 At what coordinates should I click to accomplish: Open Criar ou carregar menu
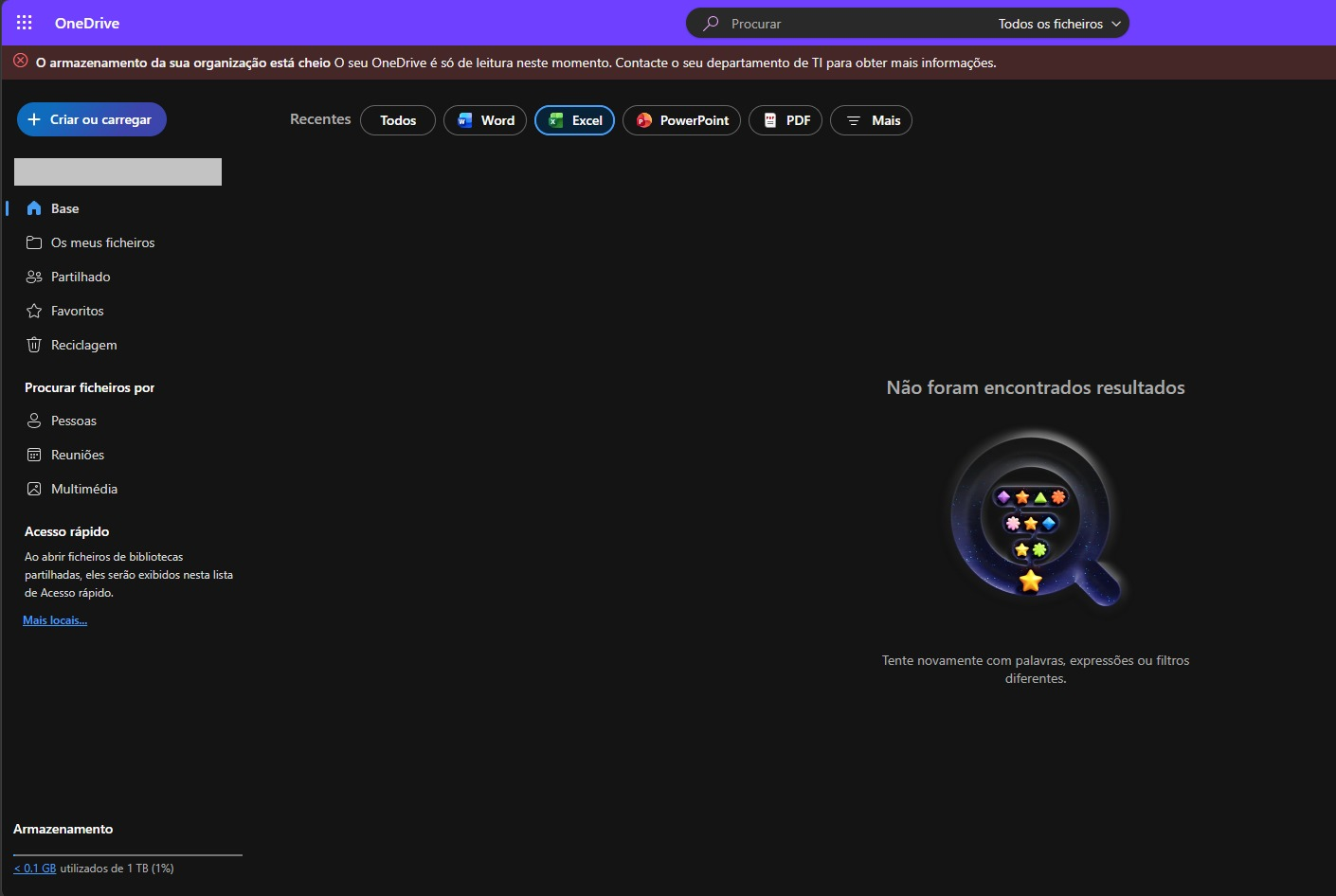(92, 119)
